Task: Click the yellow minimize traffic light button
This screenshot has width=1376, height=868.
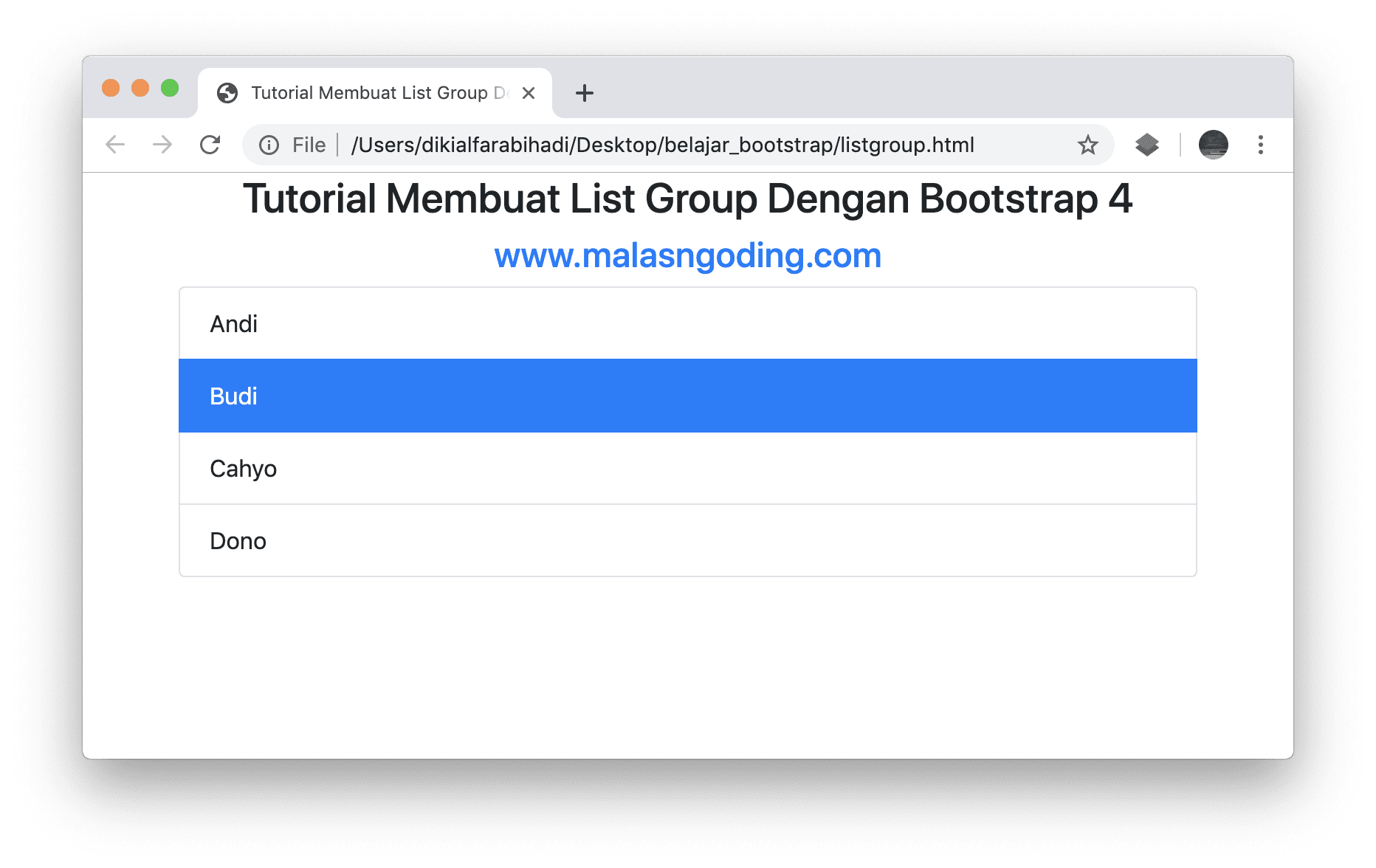Action: (x=140, y=87)
